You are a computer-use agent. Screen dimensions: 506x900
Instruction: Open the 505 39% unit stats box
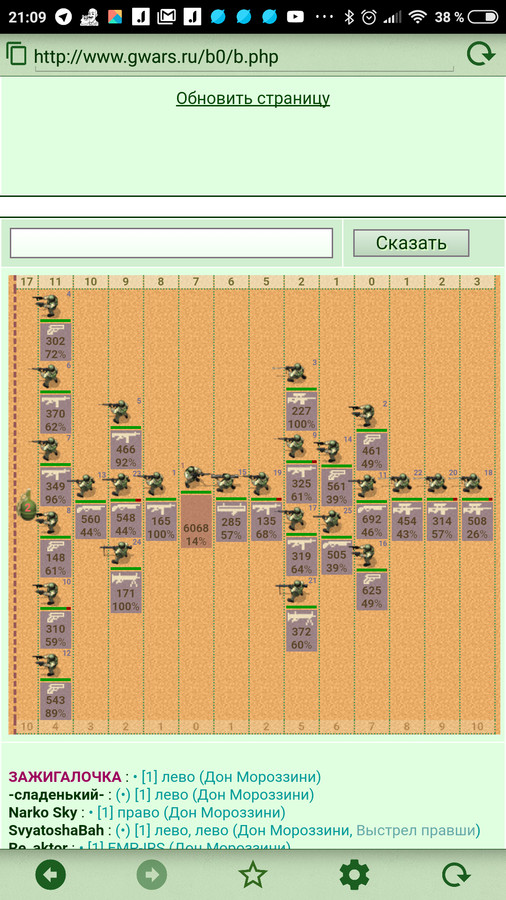pyautogui.click(x=337, y=556)
